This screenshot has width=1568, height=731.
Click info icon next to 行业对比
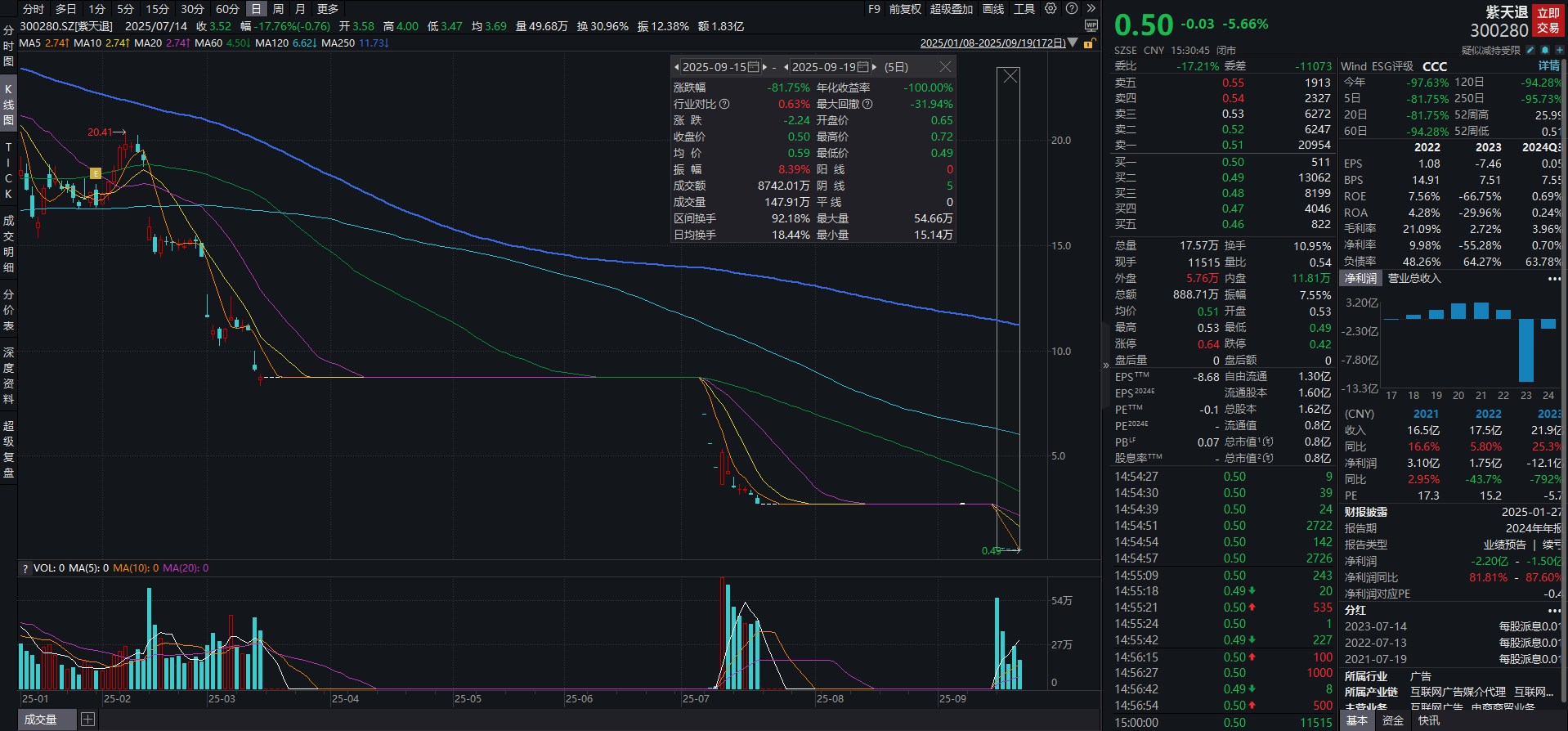tap(724, 105)
